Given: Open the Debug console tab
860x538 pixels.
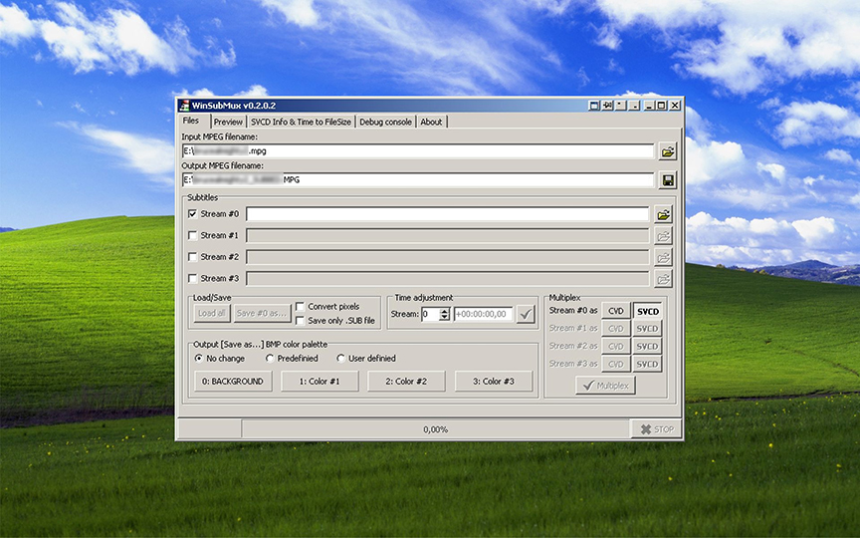Looking at the screenshot, I should (x=386, y=122).
